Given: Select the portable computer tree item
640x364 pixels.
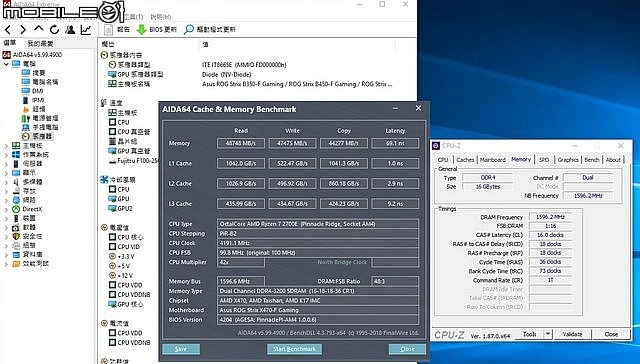Looking at the screenshot, I should point(40,127).
